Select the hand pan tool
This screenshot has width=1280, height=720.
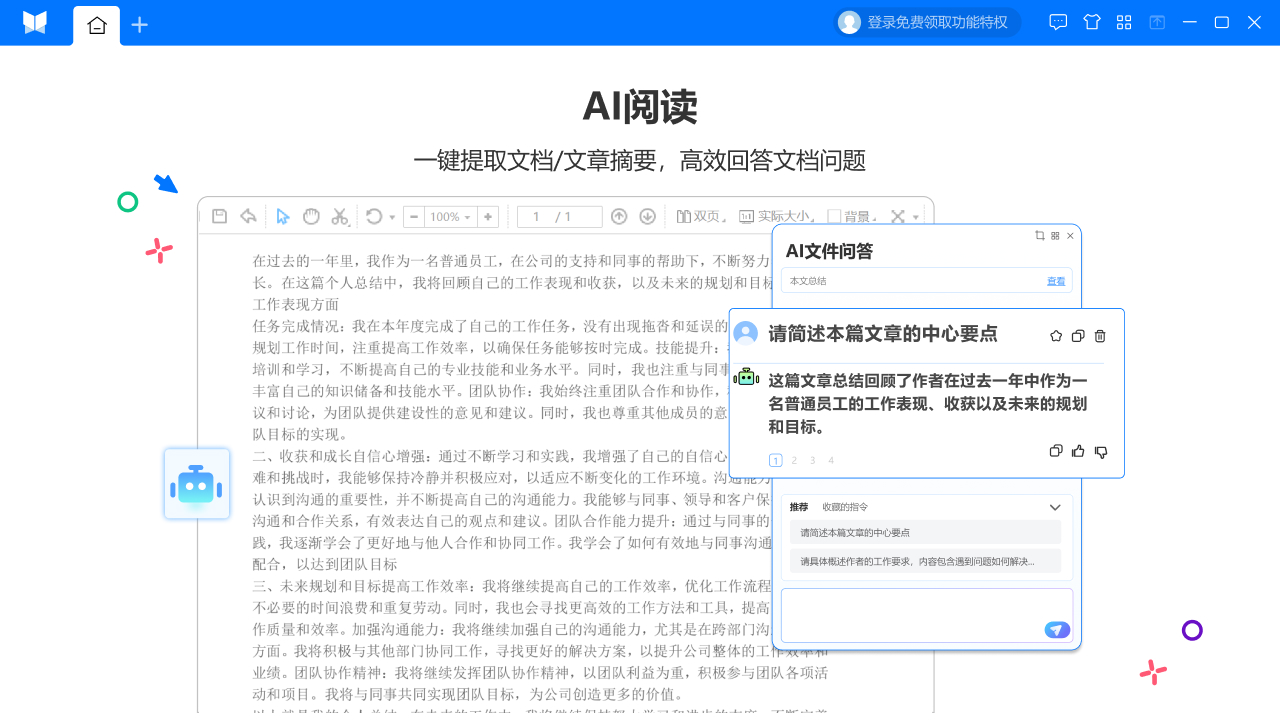coord(311,217)
